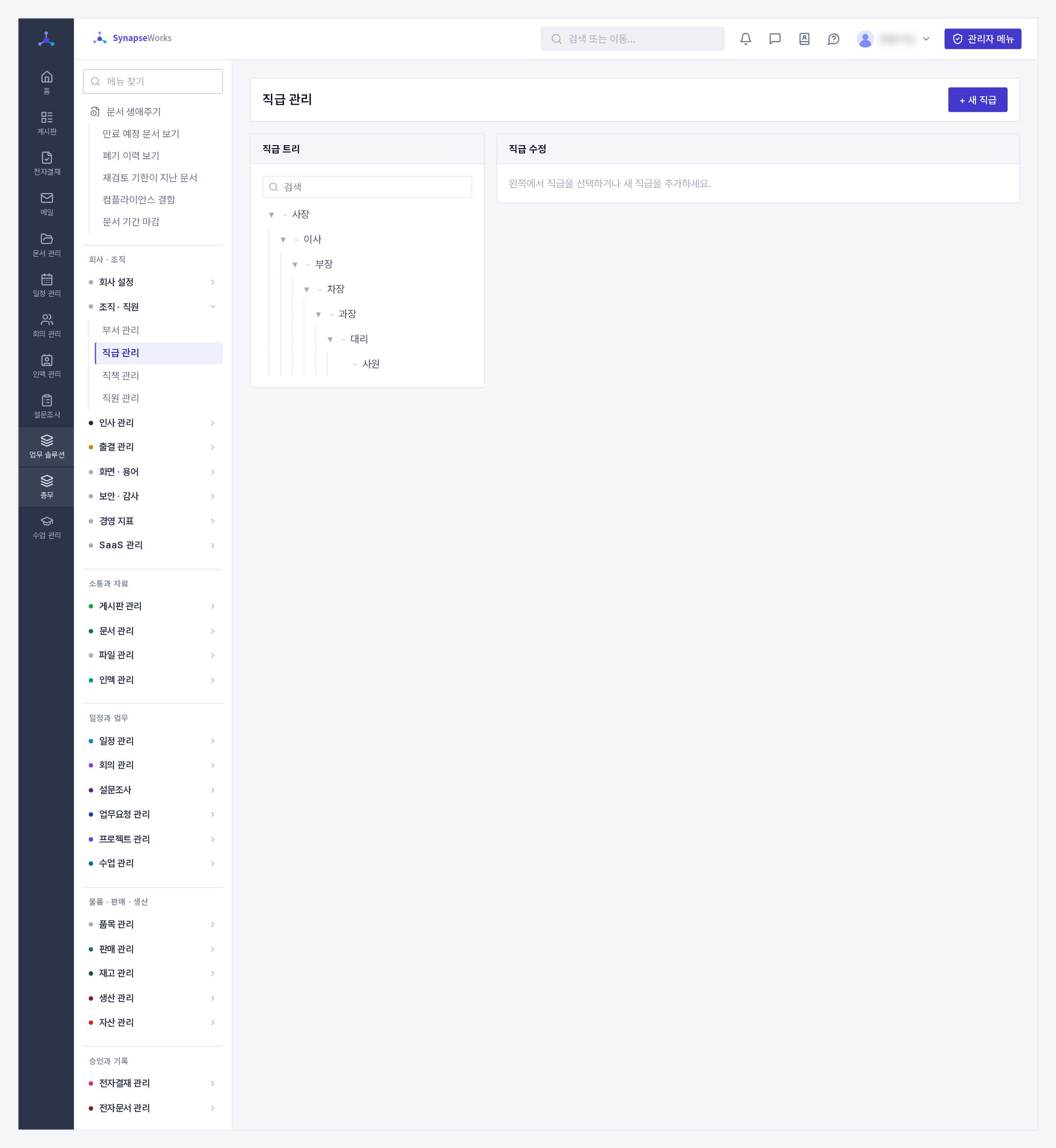Open 부서 관리 menu item

pos(158,330)
